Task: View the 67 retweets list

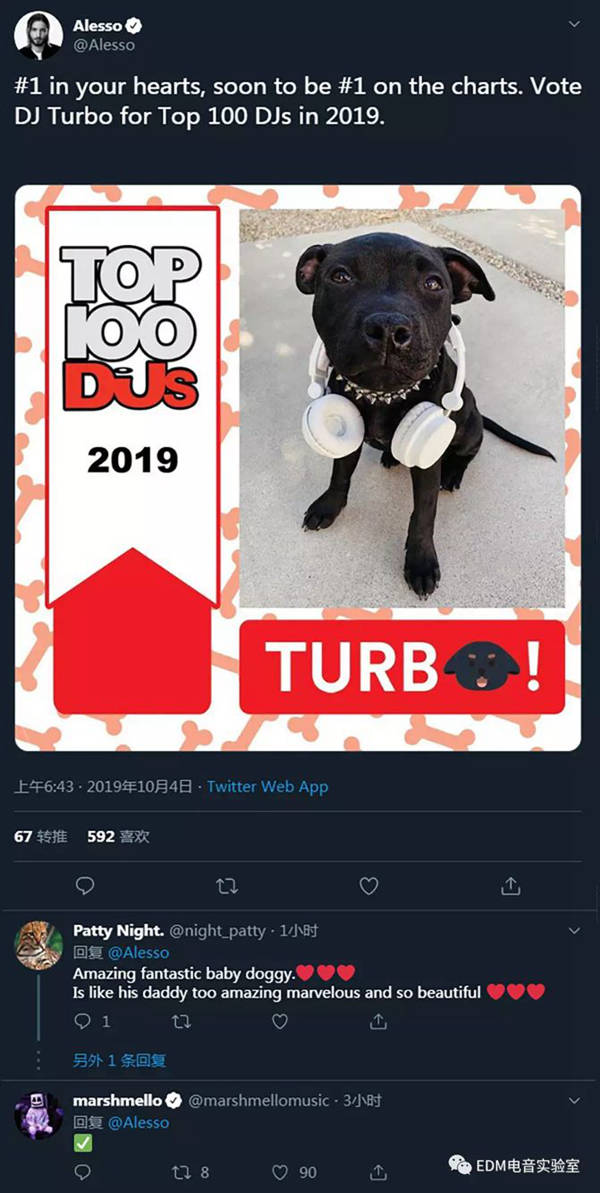Action: (x=40, y=837)
